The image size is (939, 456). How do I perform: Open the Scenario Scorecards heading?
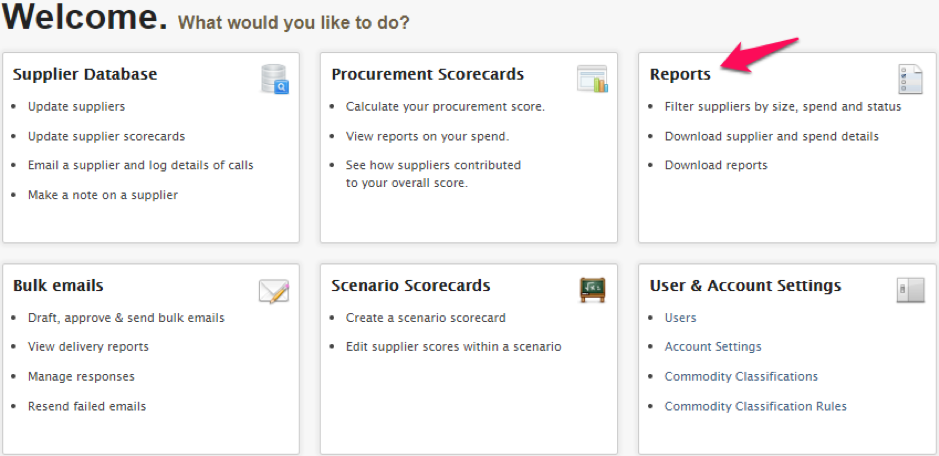click(x=411, y=285)
